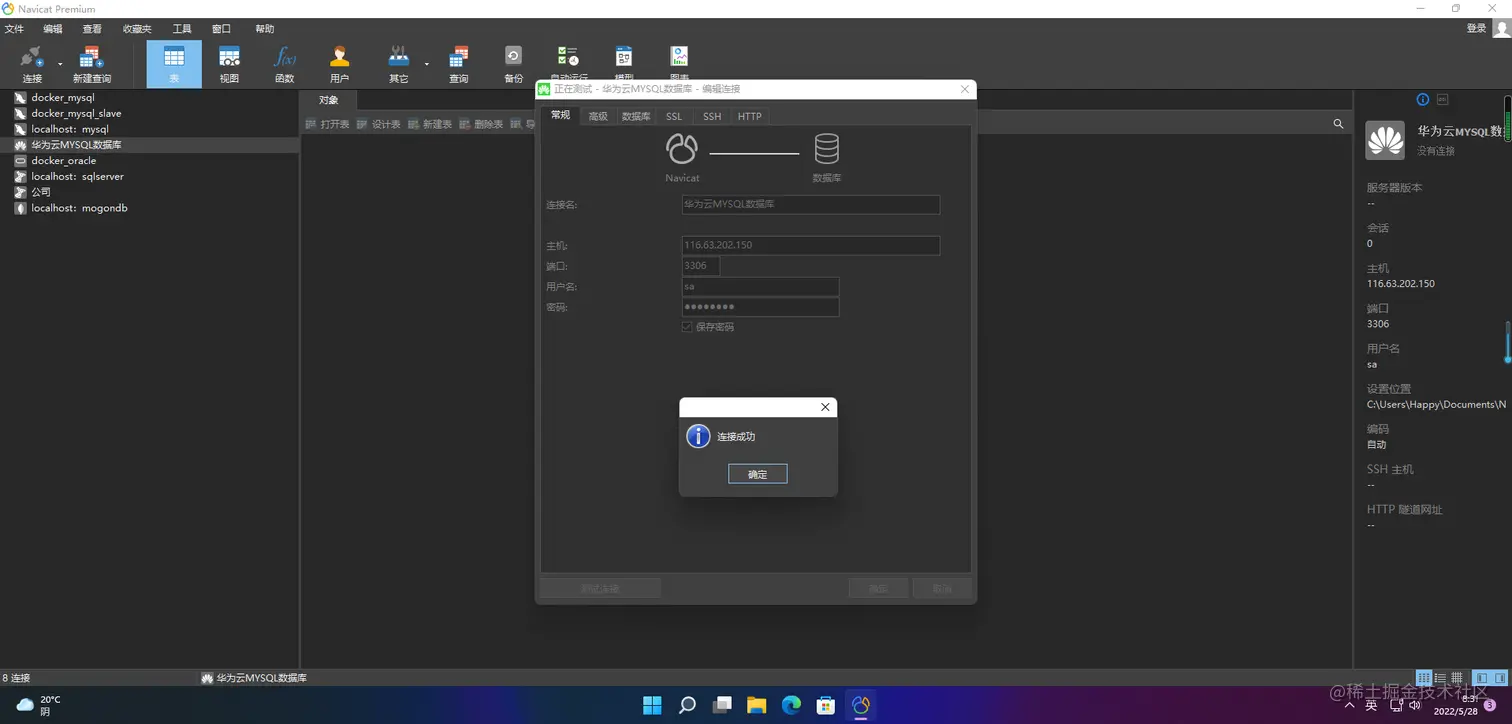Open the 收藏夹 (Favorites) menu
Screen dimensions: 1512x724
[x=137, y=29]
